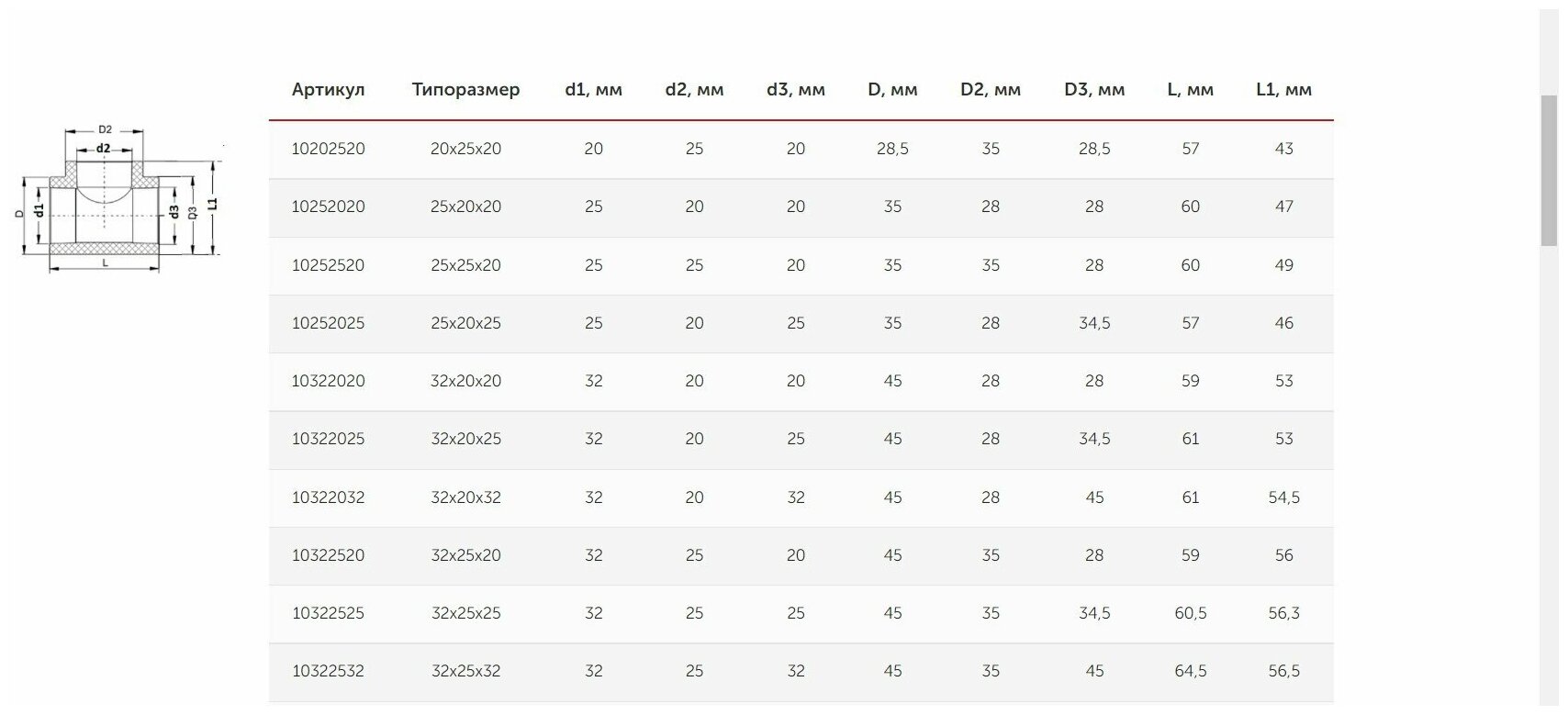Select the 32x25x32 size cell
This screenshot has height=715, width=1568.
tap(465, 671)
